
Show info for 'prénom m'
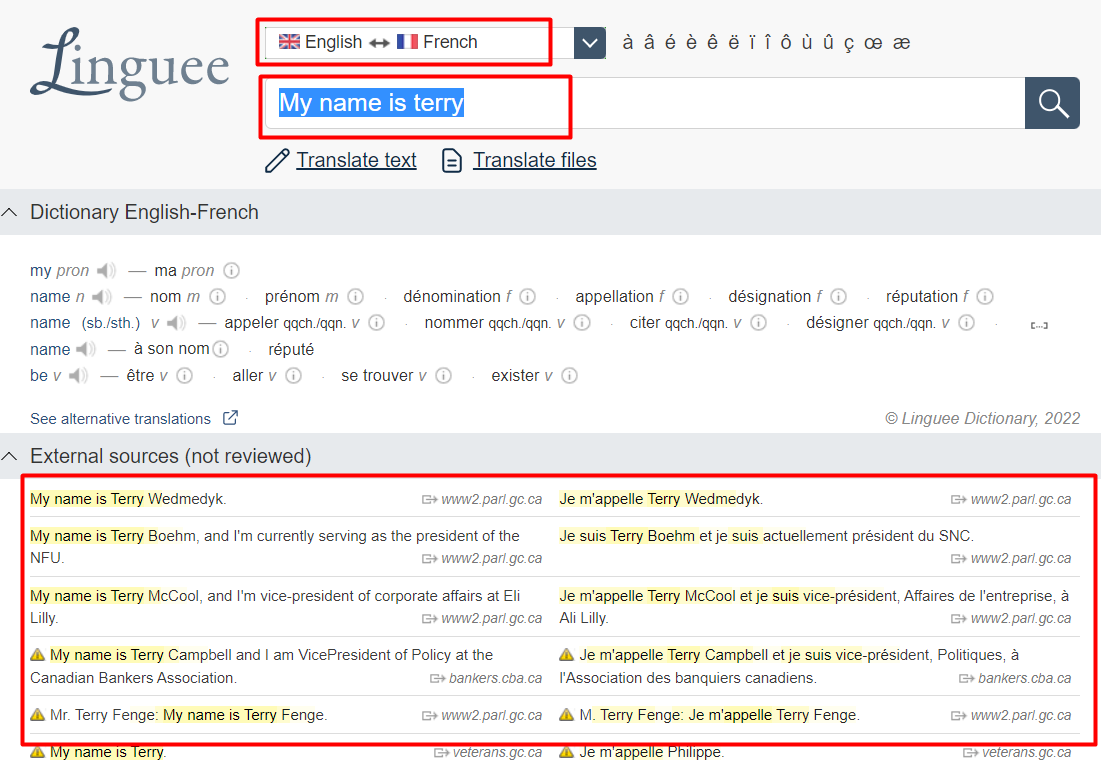click(356, 296)
